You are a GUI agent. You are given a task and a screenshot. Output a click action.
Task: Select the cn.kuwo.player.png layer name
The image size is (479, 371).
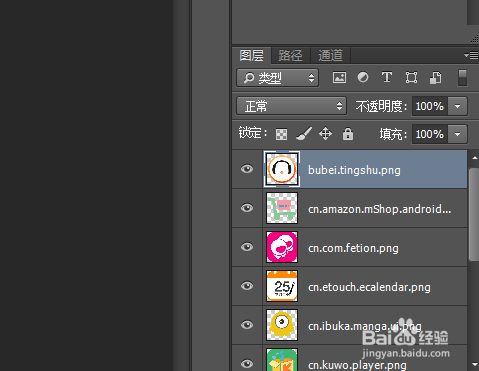[357, 365]
